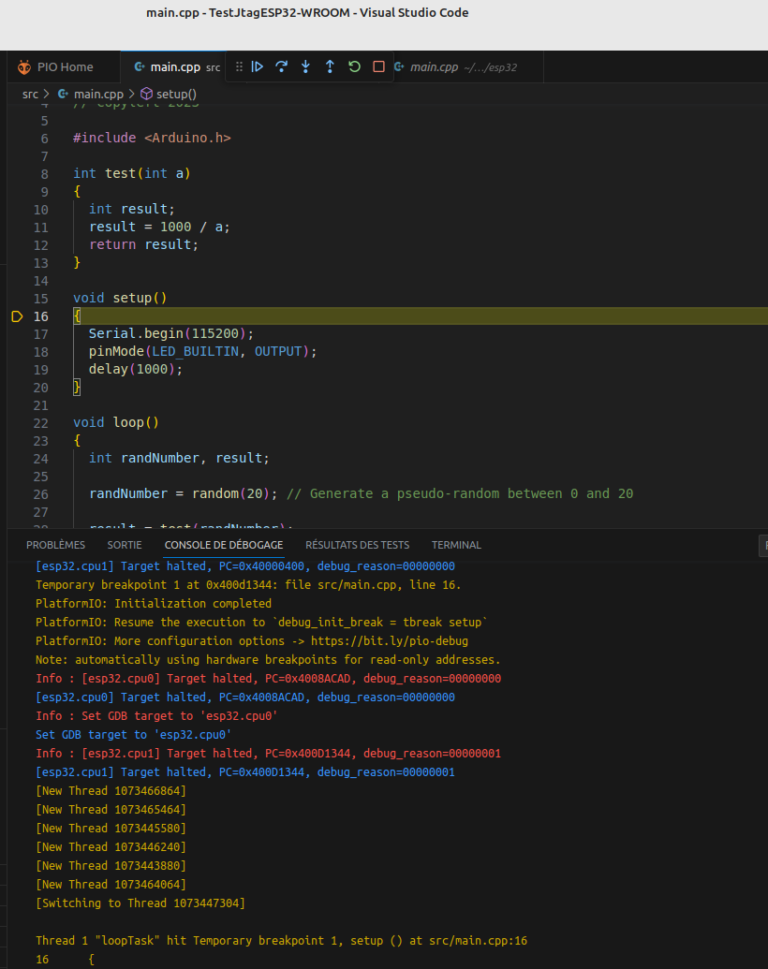Image resolution: width=768 pixels, height=969 pixels.
Task: Click the Step Over debug icon
Action: [x=282, y=67]
